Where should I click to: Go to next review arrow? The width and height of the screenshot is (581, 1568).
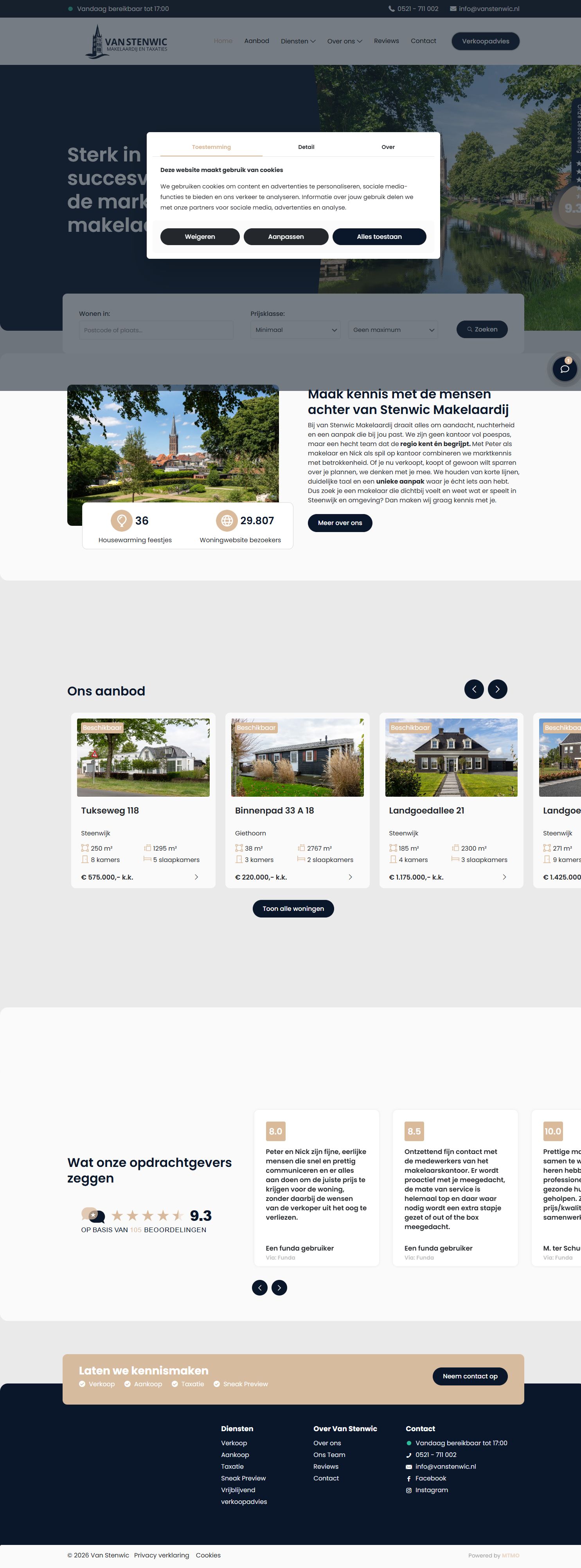(279, 1287)
